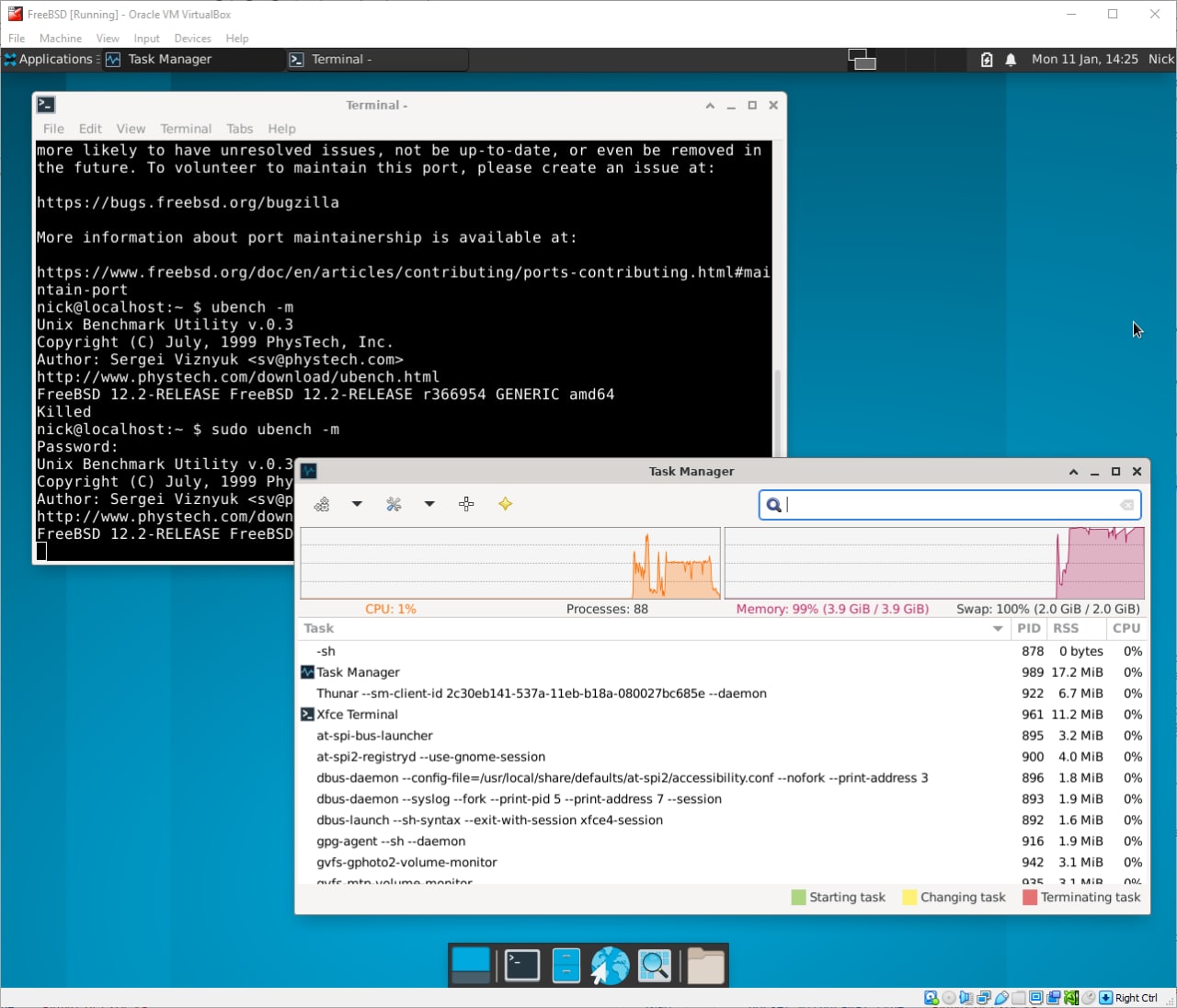Viewport: 1177px width, 1008px height.
Task: Open the Terminal Tabs menu
Action: 239,129
